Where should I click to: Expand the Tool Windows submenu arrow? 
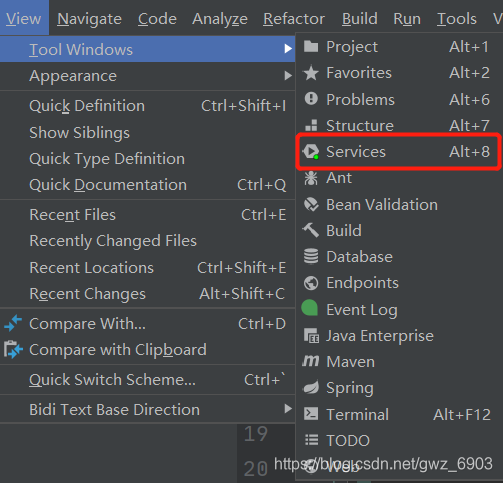[288, 49]
